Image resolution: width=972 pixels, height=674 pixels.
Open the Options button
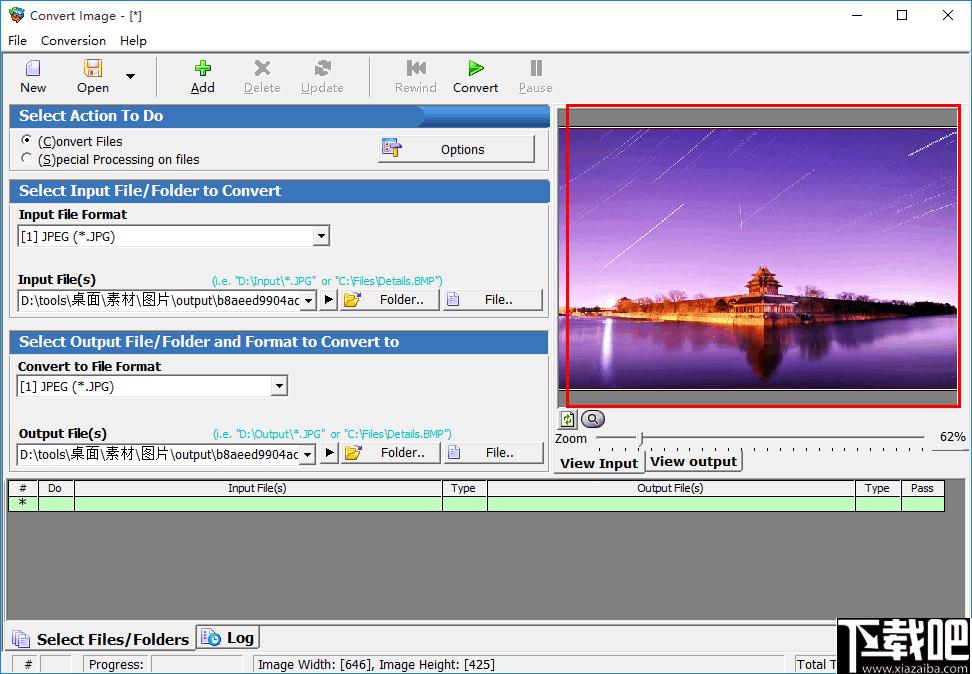(456, 149)
